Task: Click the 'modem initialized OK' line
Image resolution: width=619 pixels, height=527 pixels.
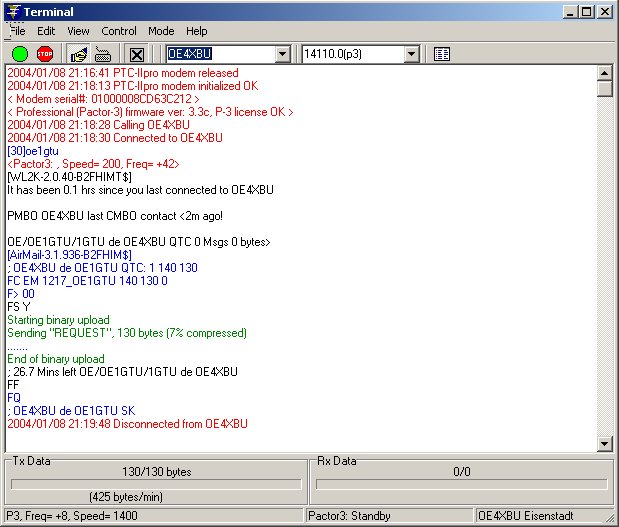Action: tap(133, 86)
